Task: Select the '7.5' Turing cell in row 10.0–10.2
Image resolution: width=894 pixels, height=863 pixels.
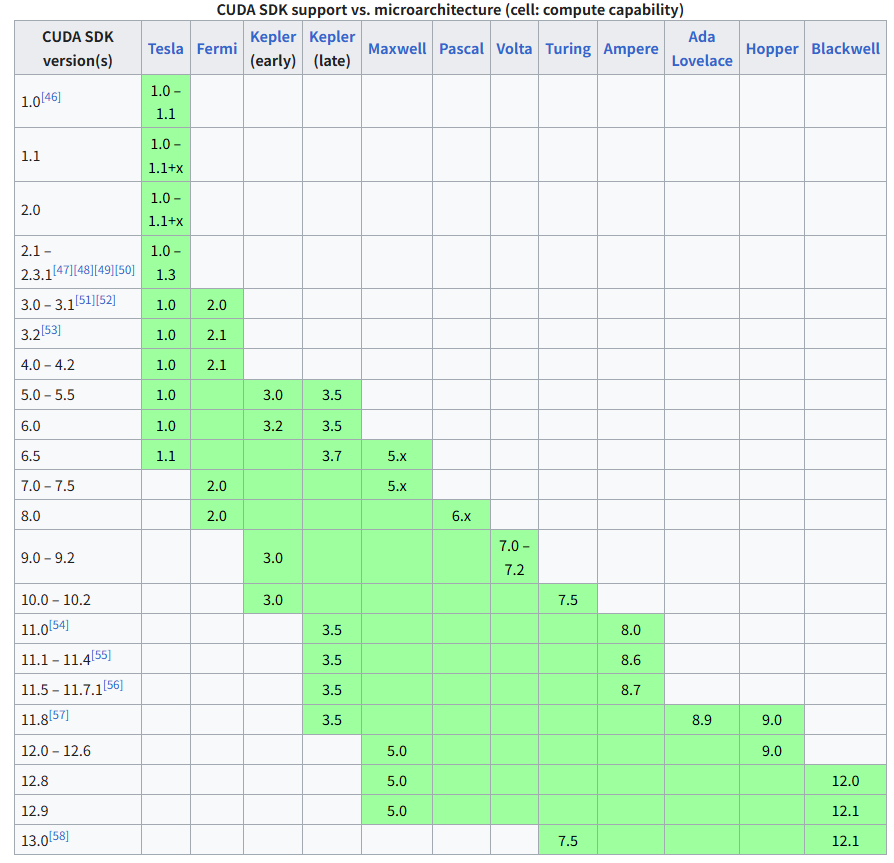Action: tap(568, 599)
